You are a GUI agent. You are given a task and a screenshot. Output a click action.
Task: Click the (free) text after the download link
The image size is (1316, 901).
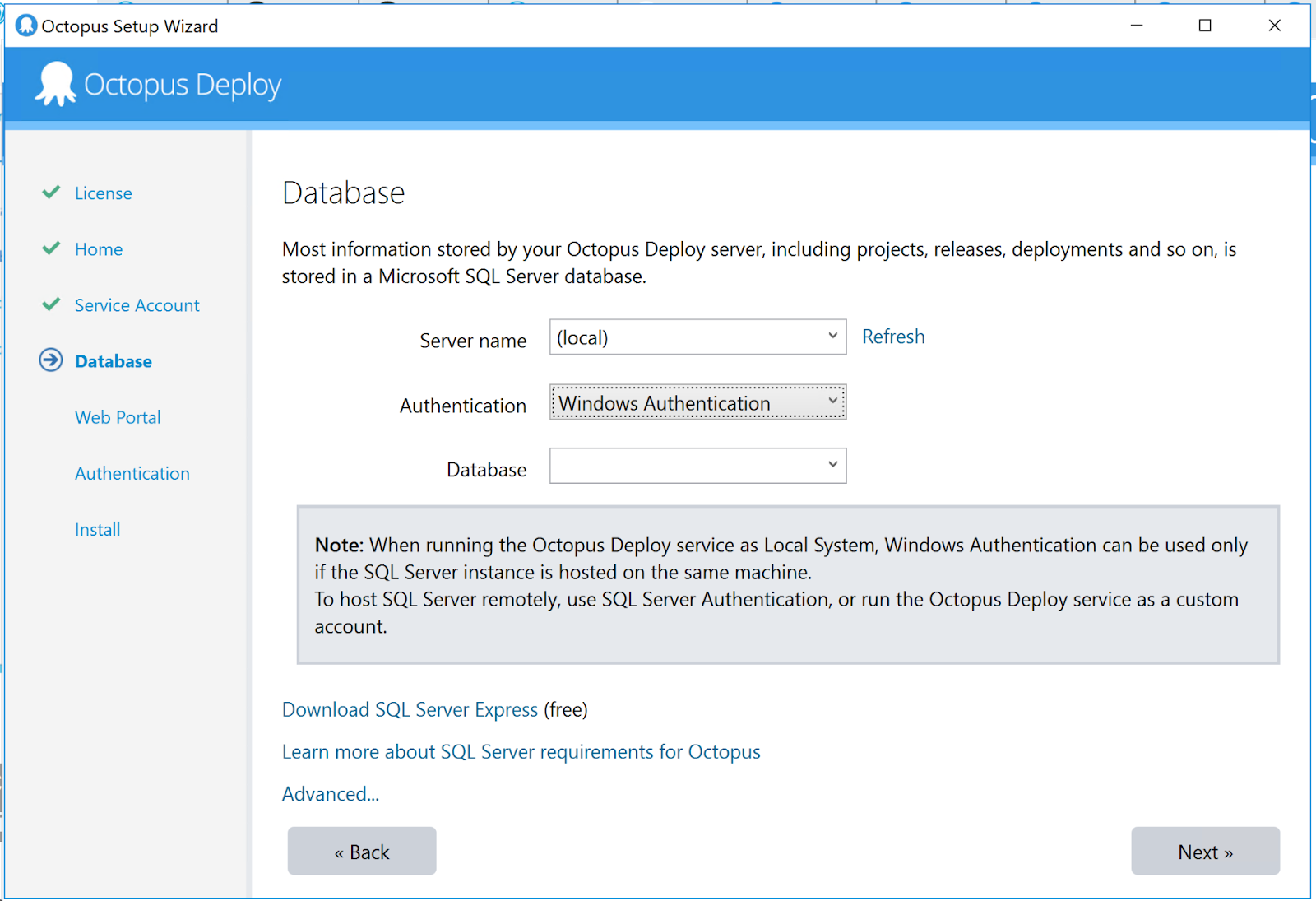(566, 709)
